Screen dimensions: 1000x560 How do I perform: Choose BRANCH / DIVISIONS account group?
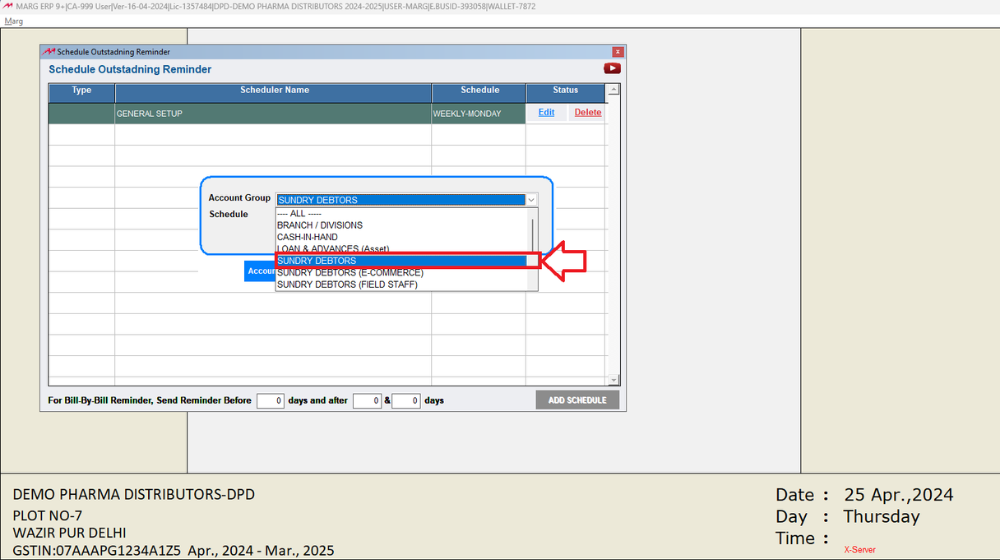coord(320,225)
